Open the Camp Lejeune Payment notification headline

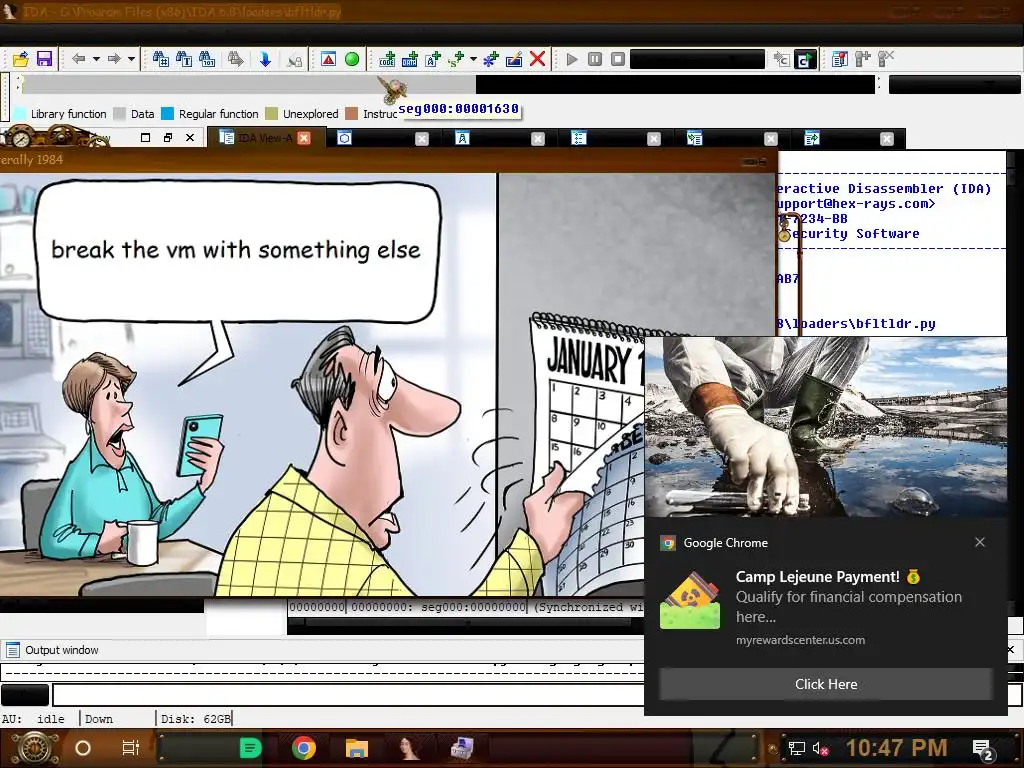click(x=827, y=577)
